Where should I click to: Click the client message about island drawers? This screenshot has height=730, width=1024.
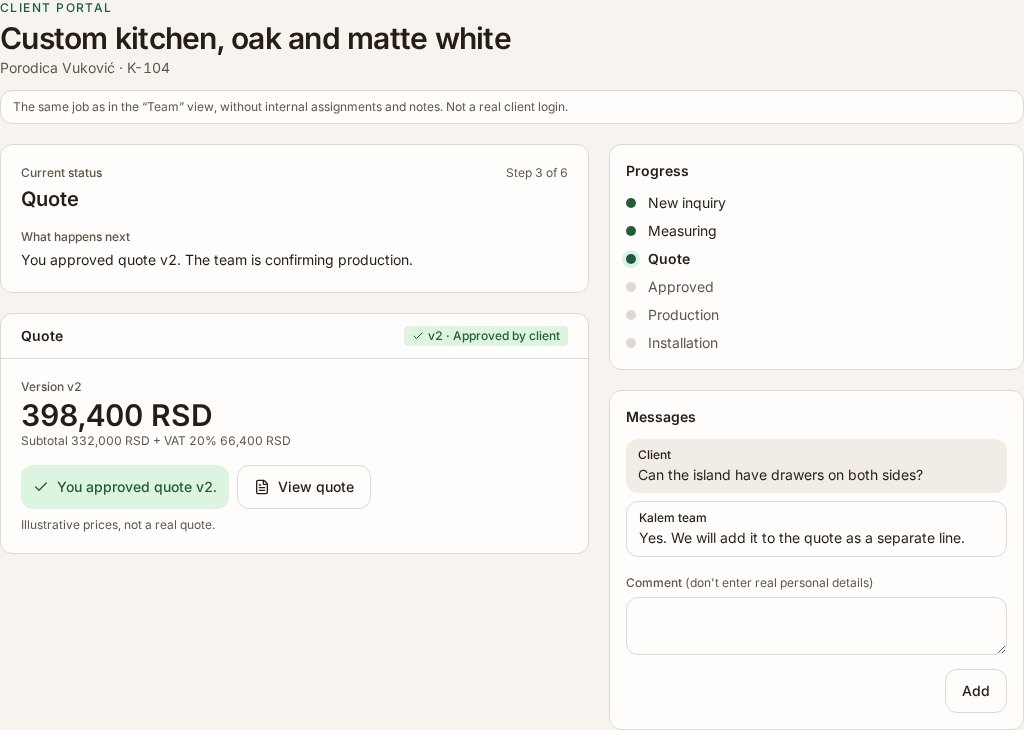coord(816,466)
